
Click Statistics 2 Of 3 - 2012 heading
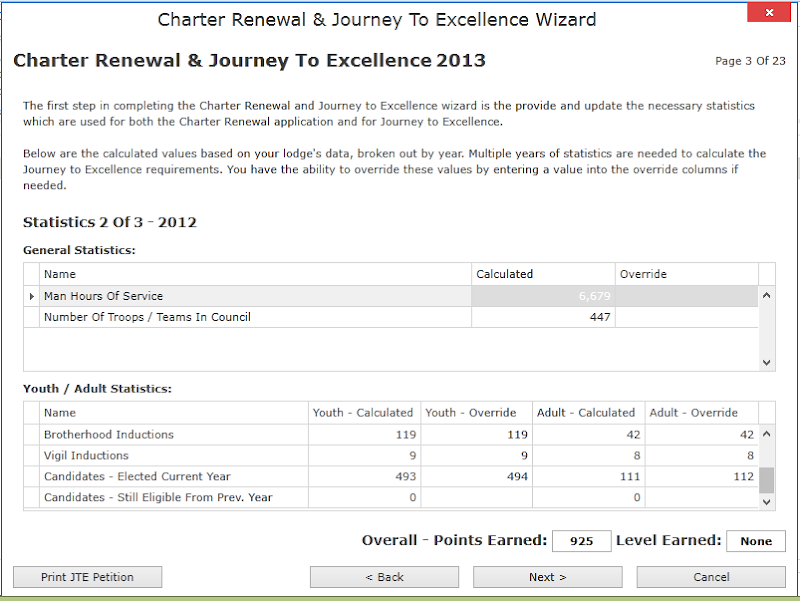click(x=110, y=222)
